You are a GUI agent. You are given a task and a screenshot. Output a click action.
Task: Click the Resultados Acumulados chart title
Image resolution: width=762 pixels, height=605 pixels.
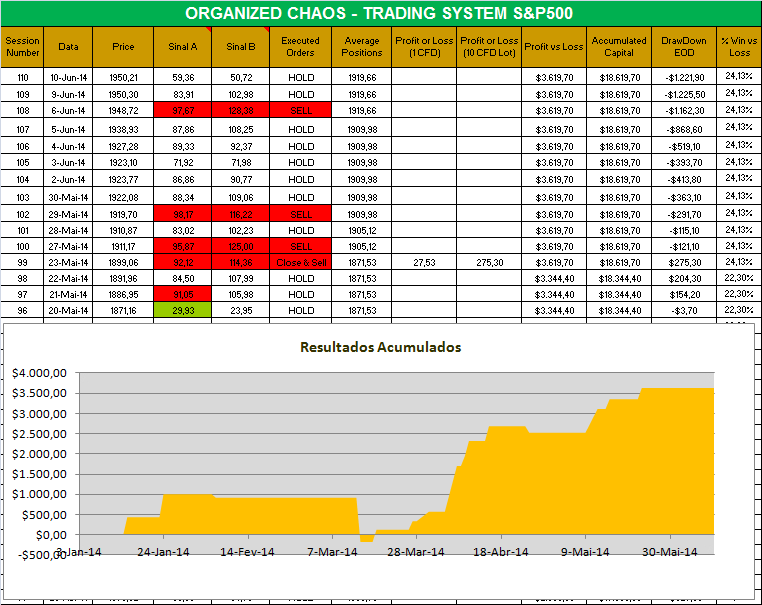pyautogui.click(x=381, y=347)
